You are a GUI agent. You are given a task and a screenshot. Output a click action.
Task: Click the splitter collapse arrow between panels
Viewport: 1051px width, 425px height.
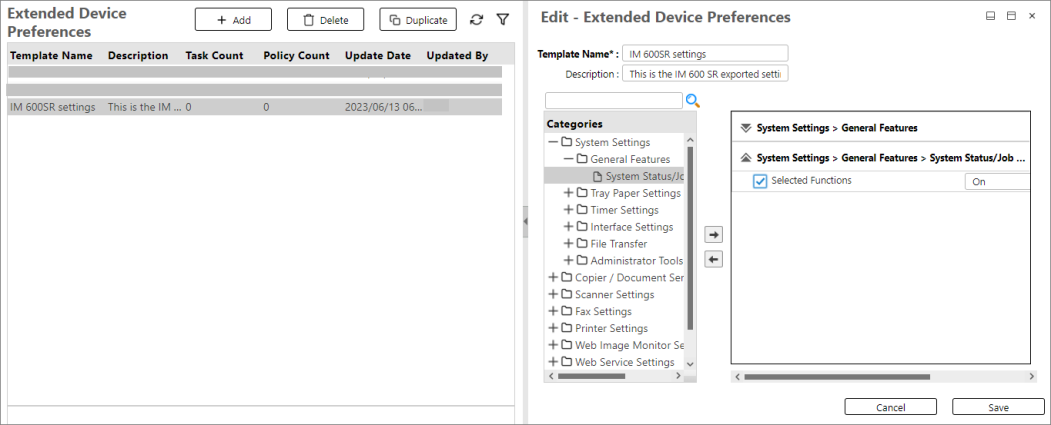pyautogui.click(x=525, y=222)
